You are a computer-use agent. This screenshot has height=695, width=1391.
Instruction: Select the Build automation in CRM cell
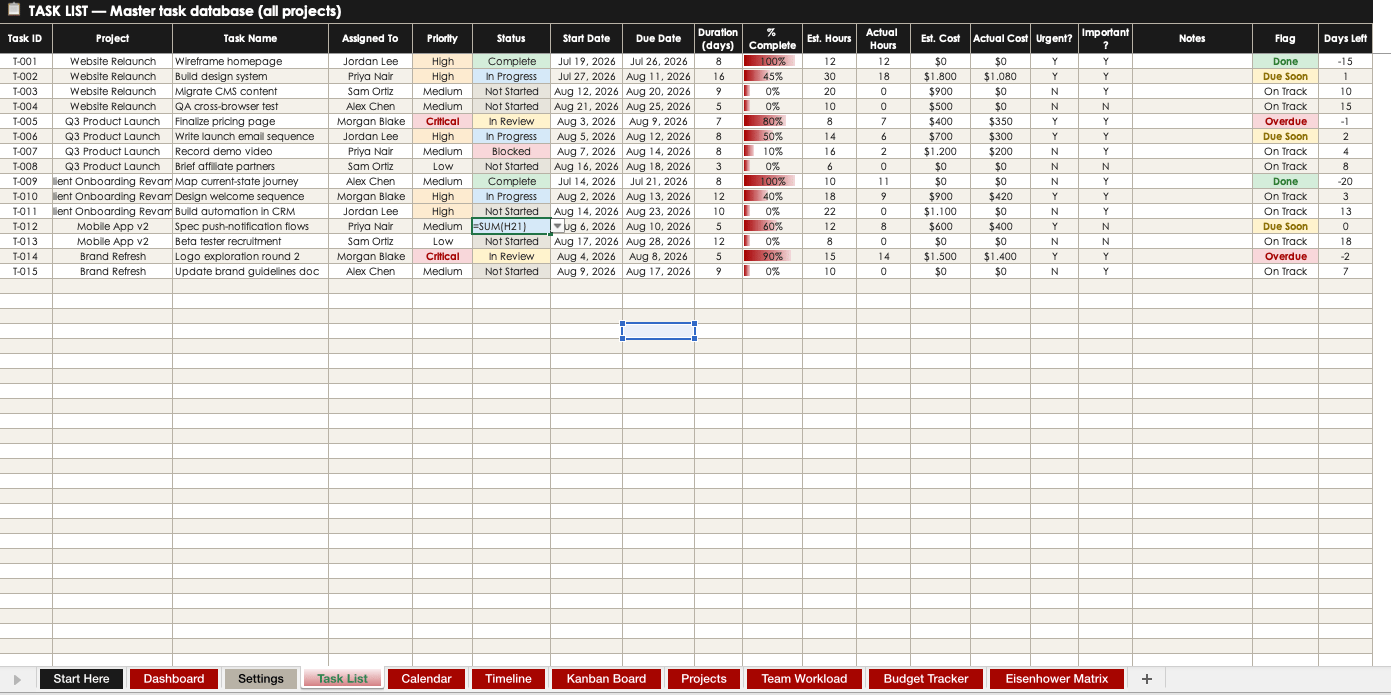pyautogui.click(x=250, y=212)
